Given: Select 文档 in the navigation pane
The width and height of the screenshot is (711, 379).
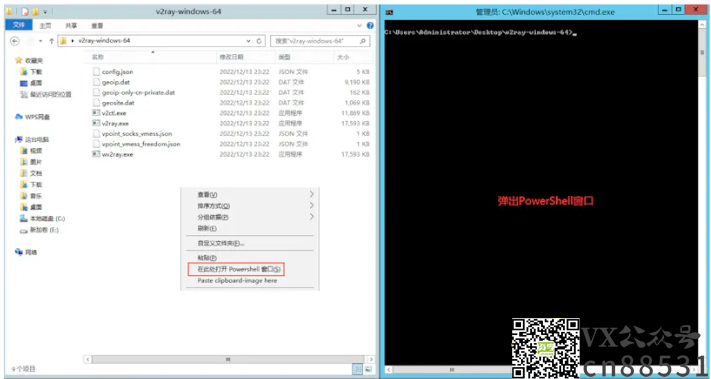Looking at the screenshot, I should pos(36,173).
